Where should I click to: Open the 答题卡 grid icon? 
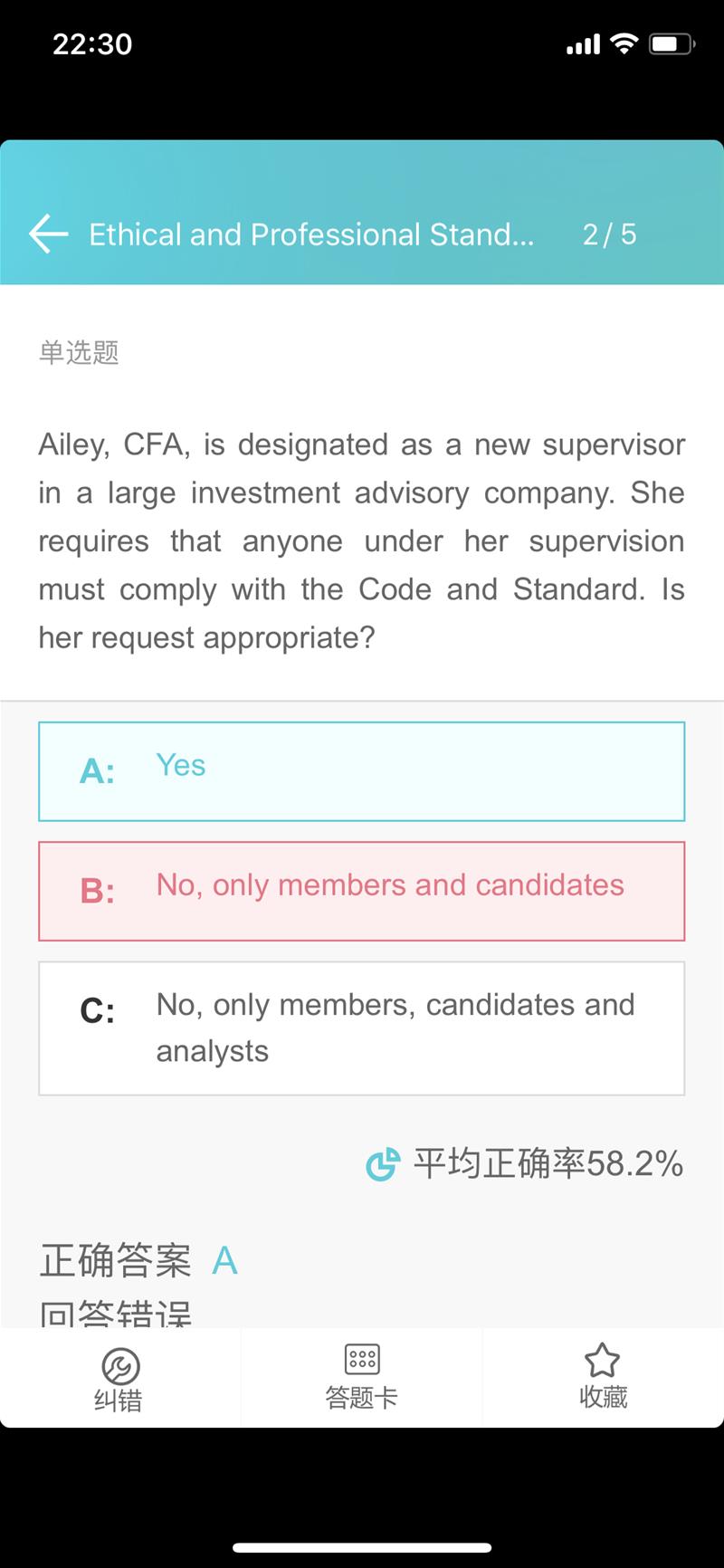362,1359
